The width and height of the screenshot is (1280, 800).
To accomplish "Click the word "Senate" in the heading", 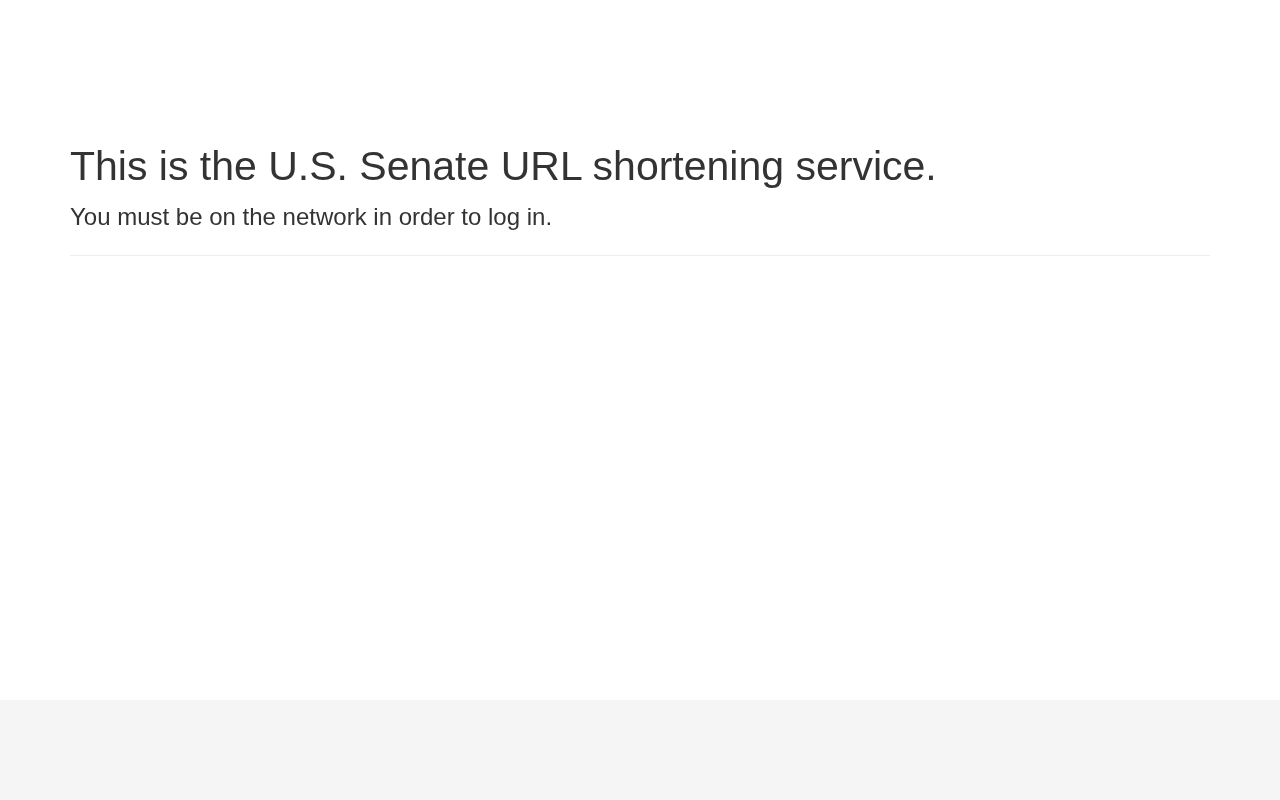I will point(424,166).
